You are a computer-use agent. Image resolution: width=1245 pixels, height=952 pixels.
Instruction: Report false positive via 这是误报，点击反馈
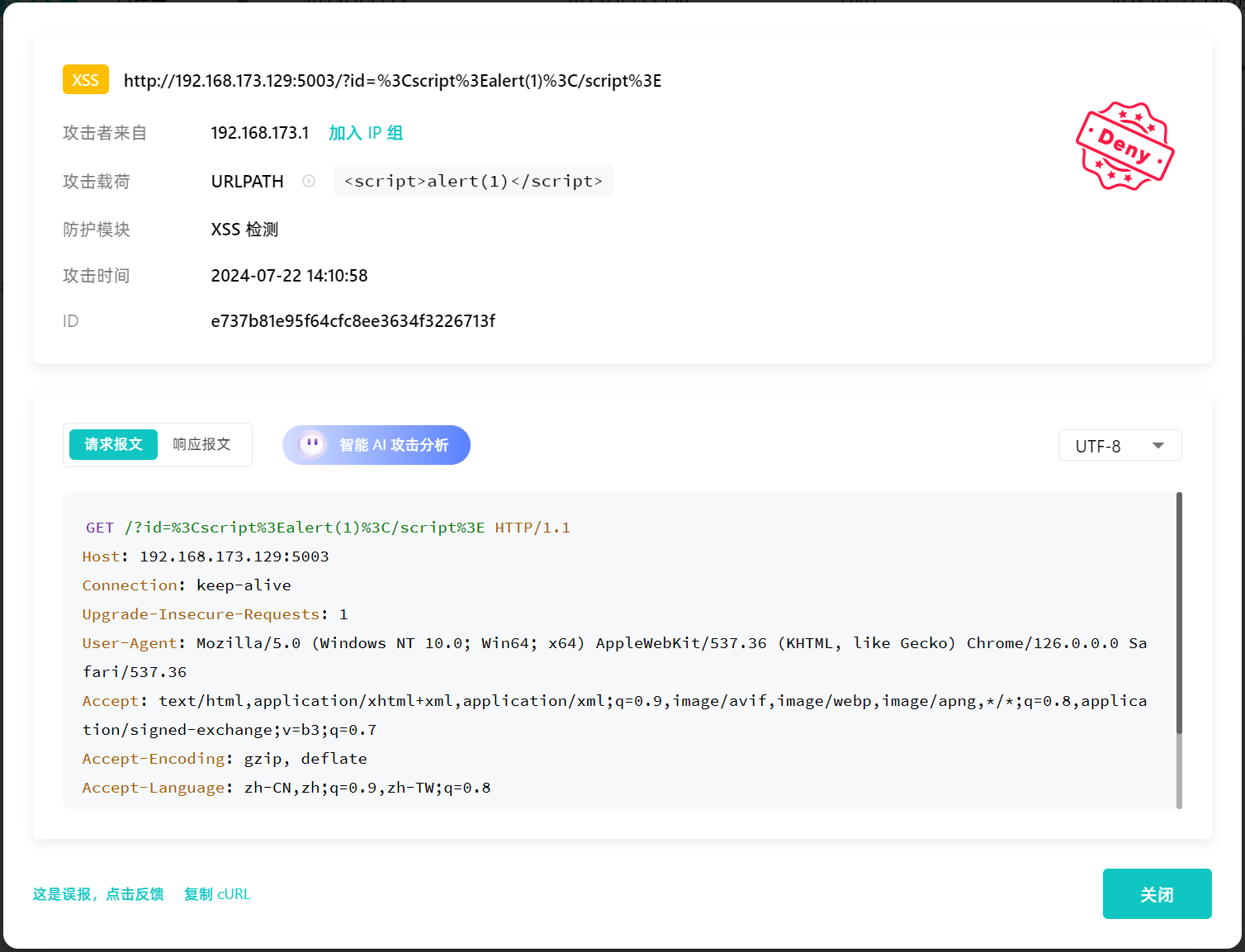click(98, 894)
